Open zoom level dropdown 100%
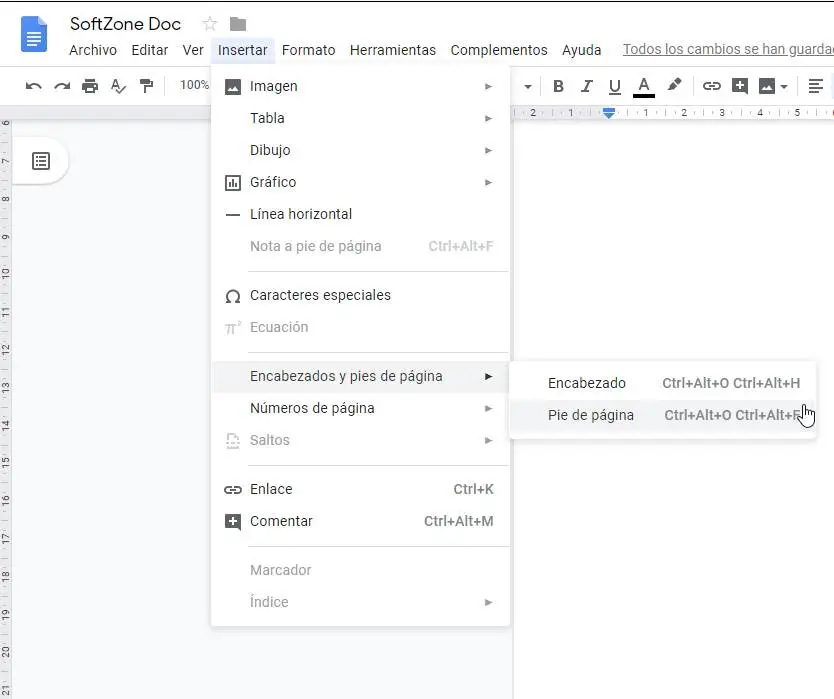This screenshot has height=699, width=834. [x=194, y=85]
